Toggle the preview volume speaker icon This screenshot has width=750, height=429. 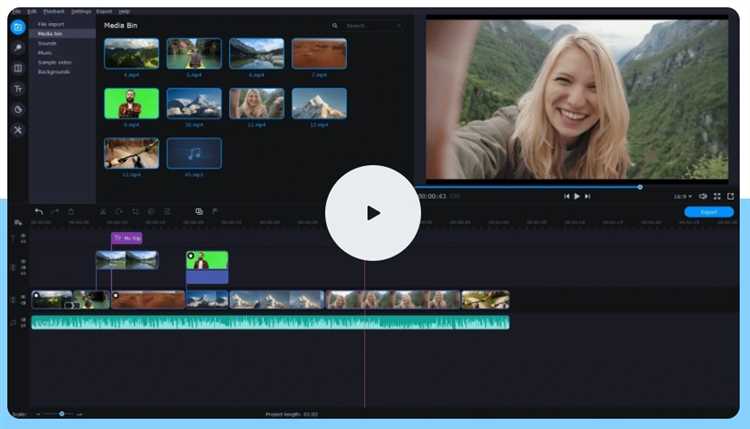pyautogui.click(x=703, y=196)
